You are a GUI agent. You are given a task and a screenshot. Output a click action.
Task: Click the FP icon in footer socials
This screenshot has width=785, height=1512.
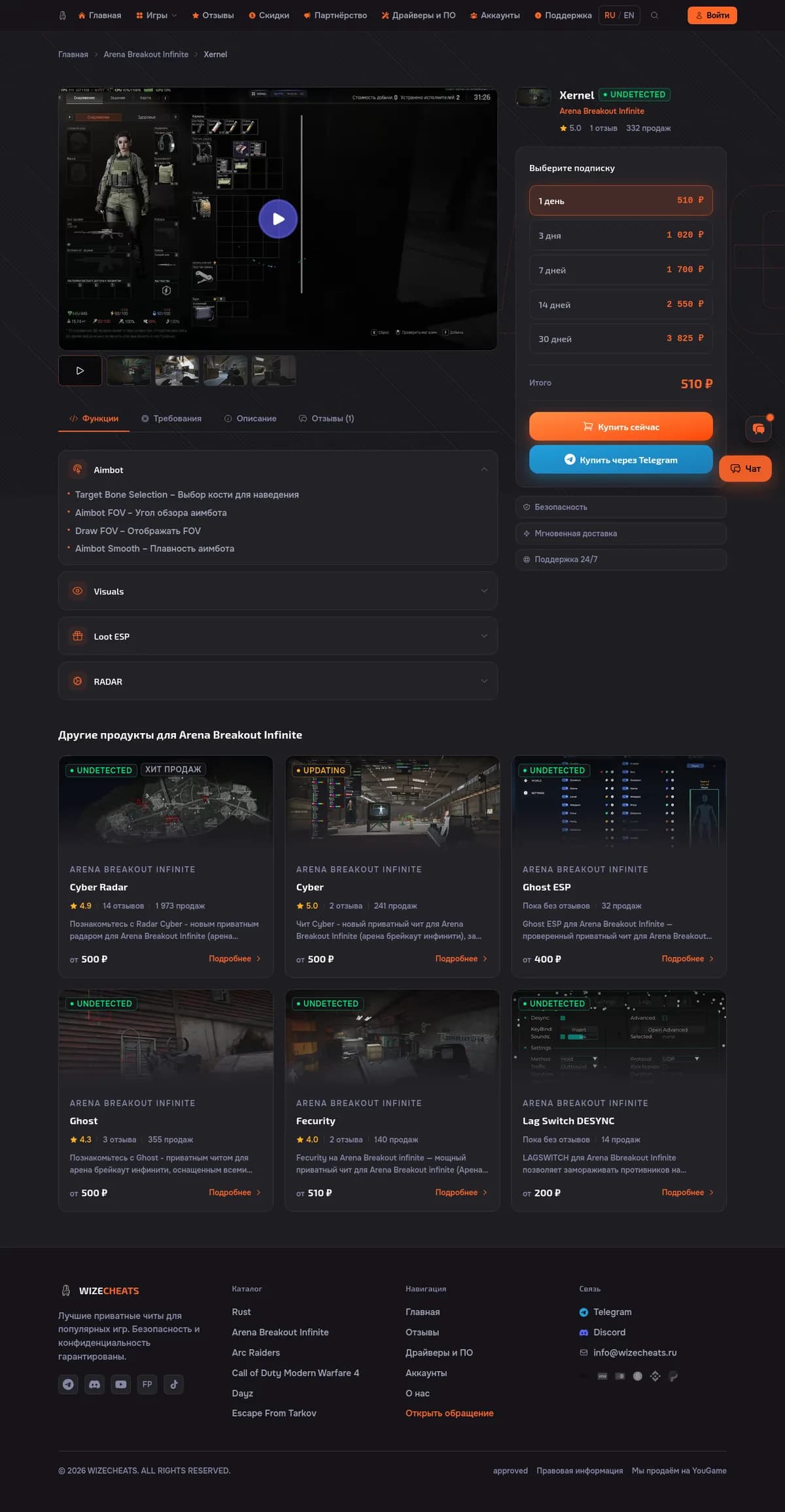tap(147, 1384)
